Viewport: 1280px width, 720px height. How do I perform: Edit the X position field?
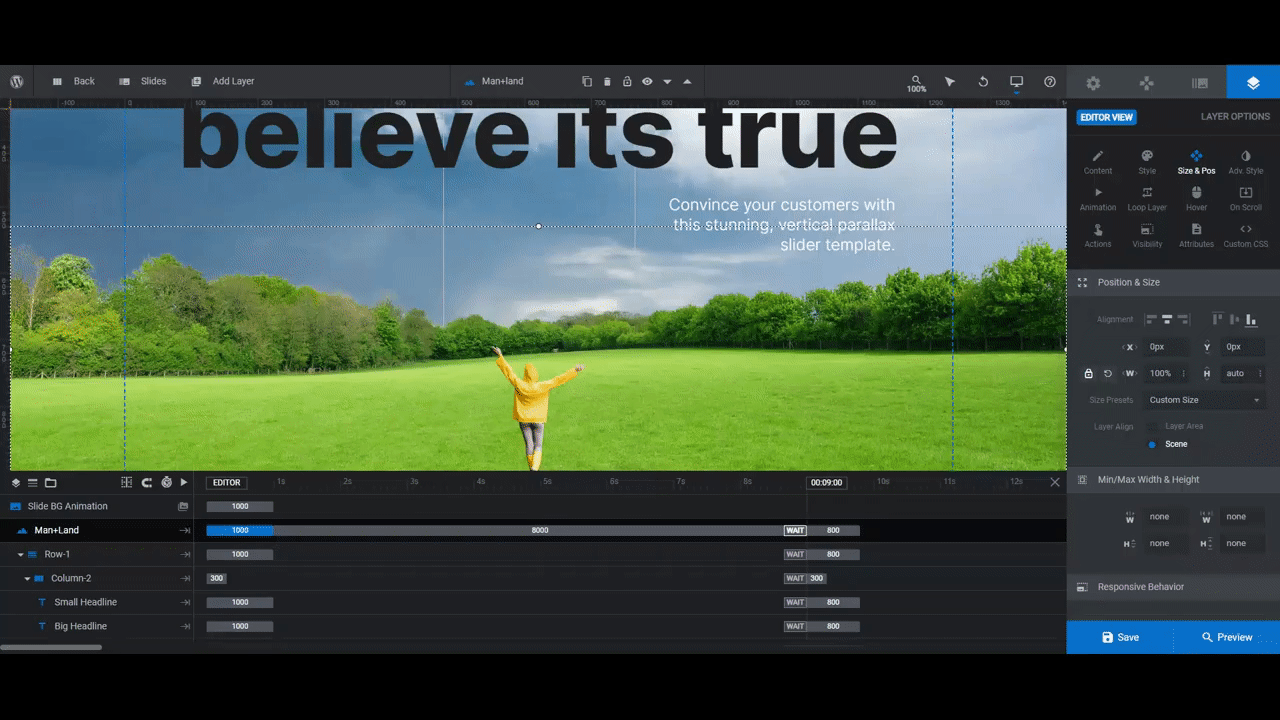1166,347
